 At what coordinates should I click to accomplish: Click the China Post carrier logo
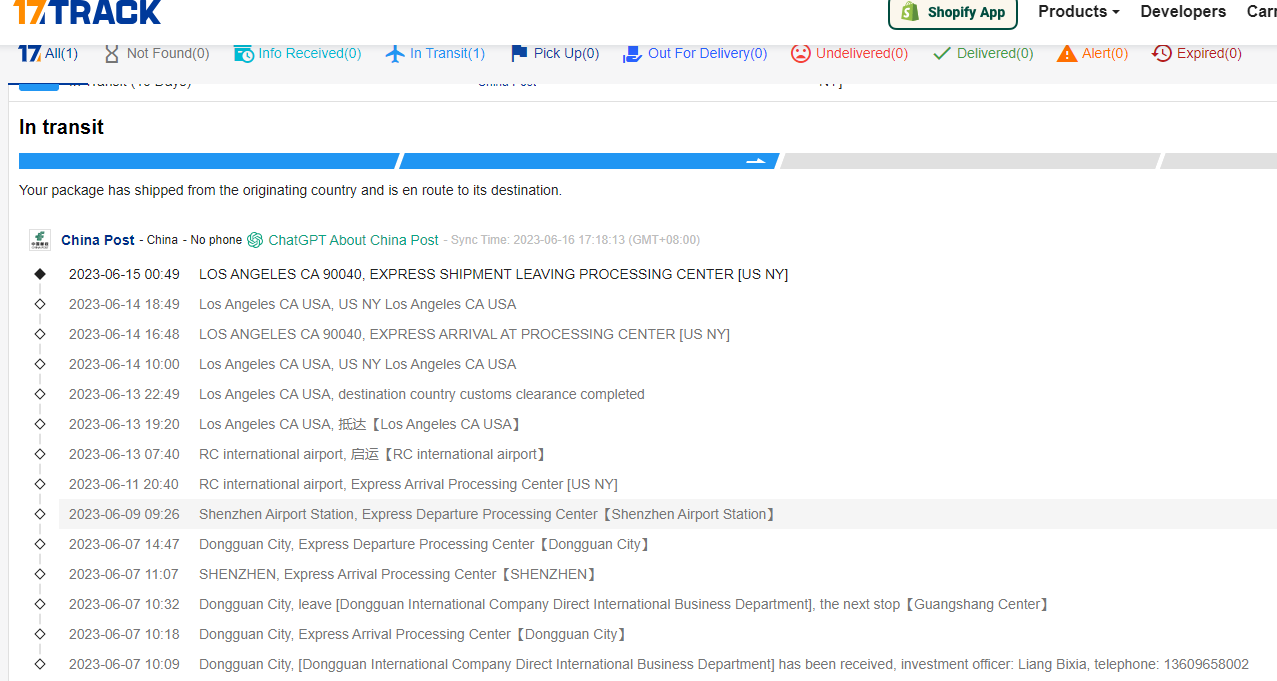(40, 240)
